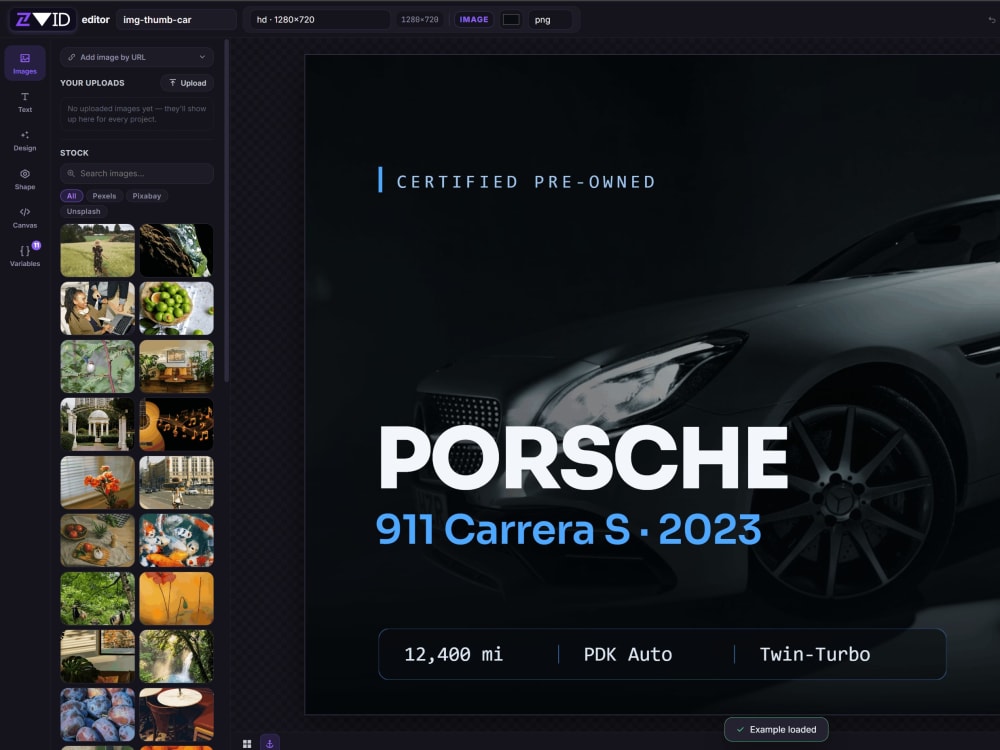Pick the orange poppy painting thumbnail
Viewport: 1000px width, 750px height.
point(177,598)
